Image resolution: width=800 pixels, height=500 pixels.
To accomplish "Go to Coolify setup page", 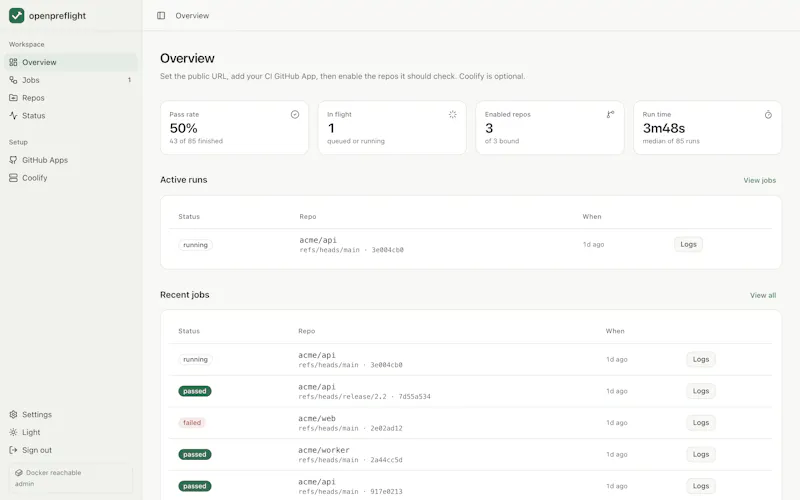I will 71,178.
